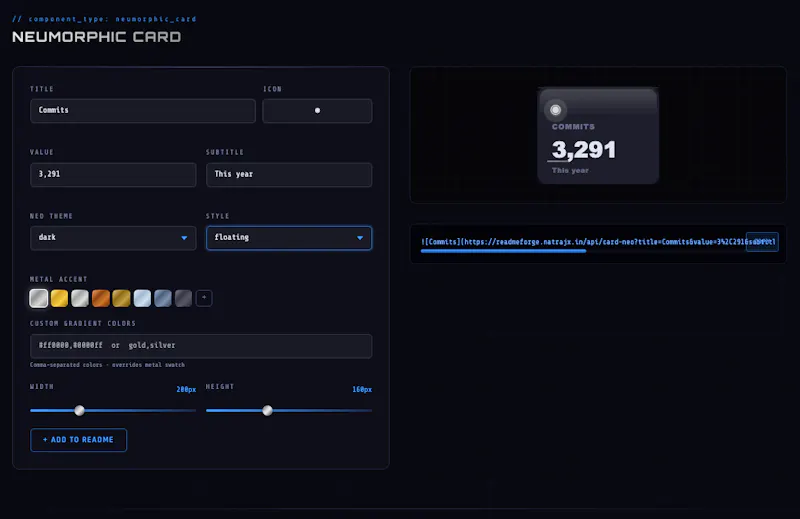
Task: Select the steel blue accent swatch
Action: coord(163,299)
